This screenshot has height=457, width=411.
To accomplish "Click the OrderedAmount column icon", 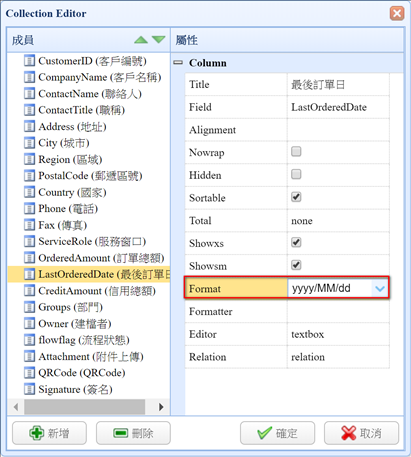I will [x=29, y=258].
